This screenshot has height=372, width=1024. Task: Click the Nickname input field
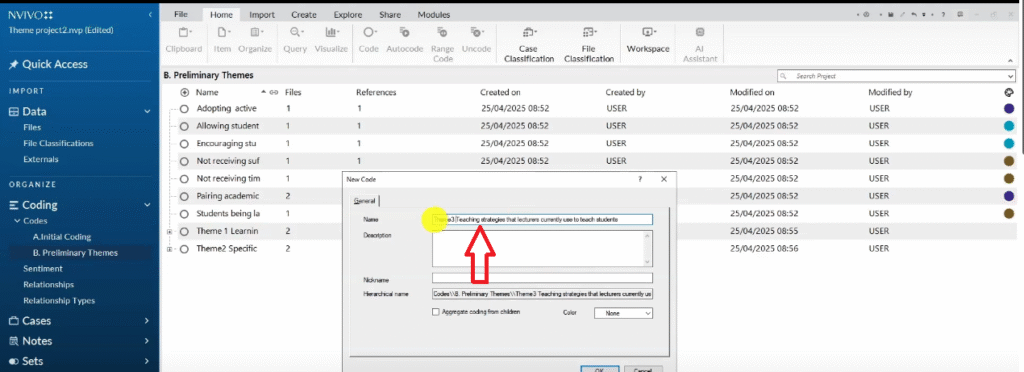[x=542, y=278]
